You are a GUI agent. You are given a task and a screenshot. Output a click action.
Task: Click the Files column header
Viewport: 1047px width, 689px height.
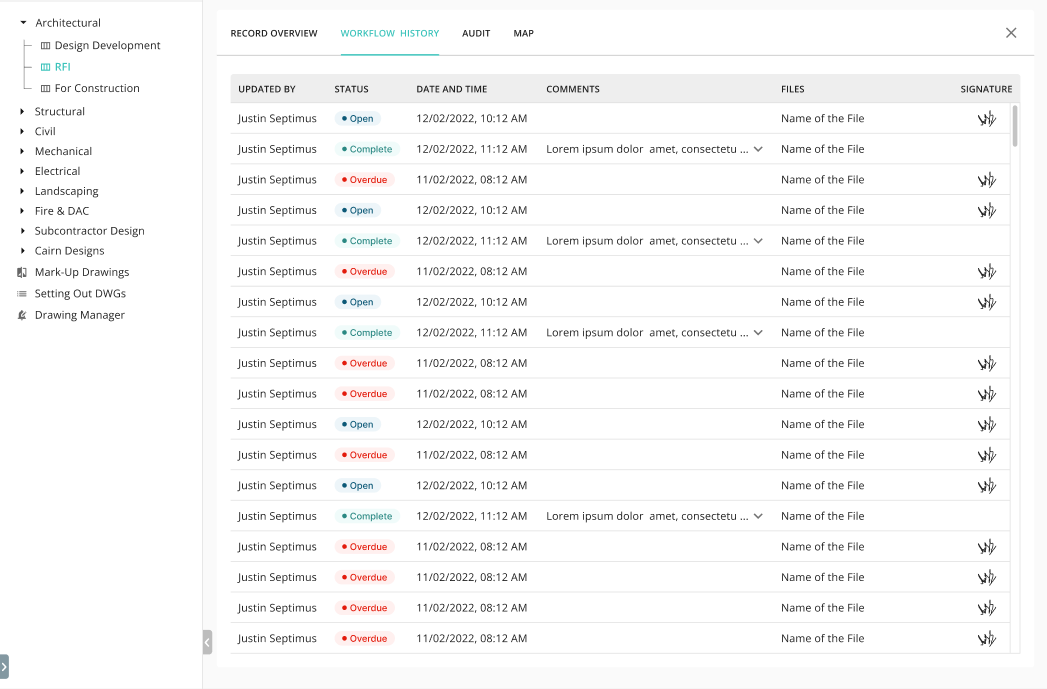pyautogui.click(x=793, y=89)
